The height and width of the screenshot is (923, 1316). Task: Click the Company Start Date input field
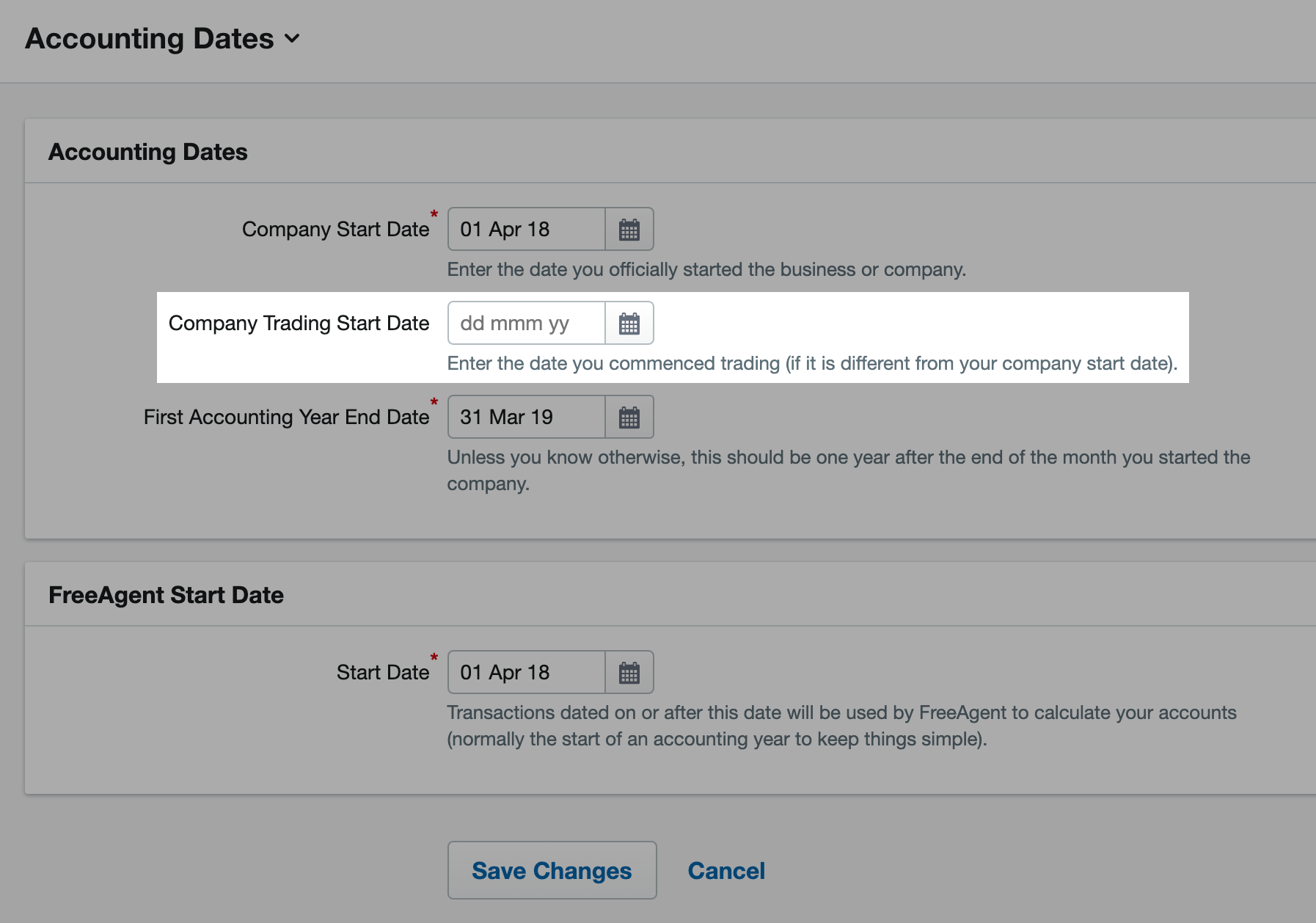527,230
